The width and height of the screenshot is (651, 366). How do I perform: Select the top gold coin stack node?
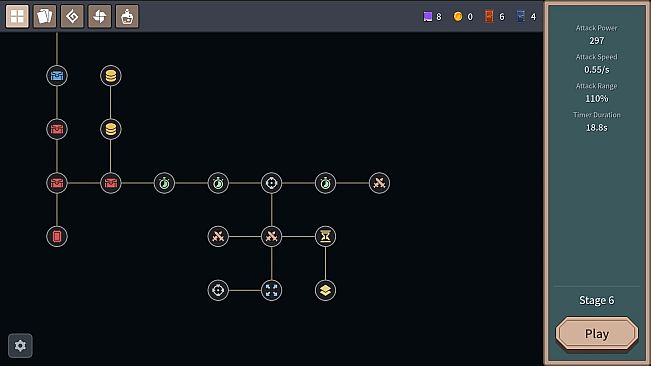(110, 76)
